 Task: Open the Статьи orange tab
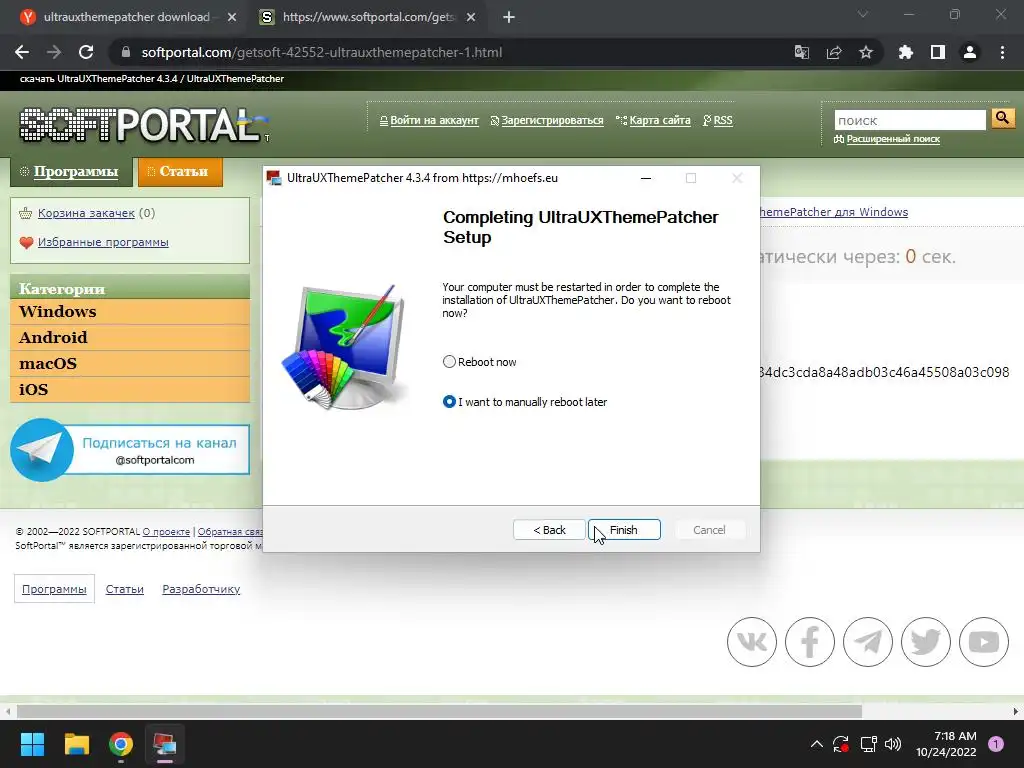tap(180, 172)
